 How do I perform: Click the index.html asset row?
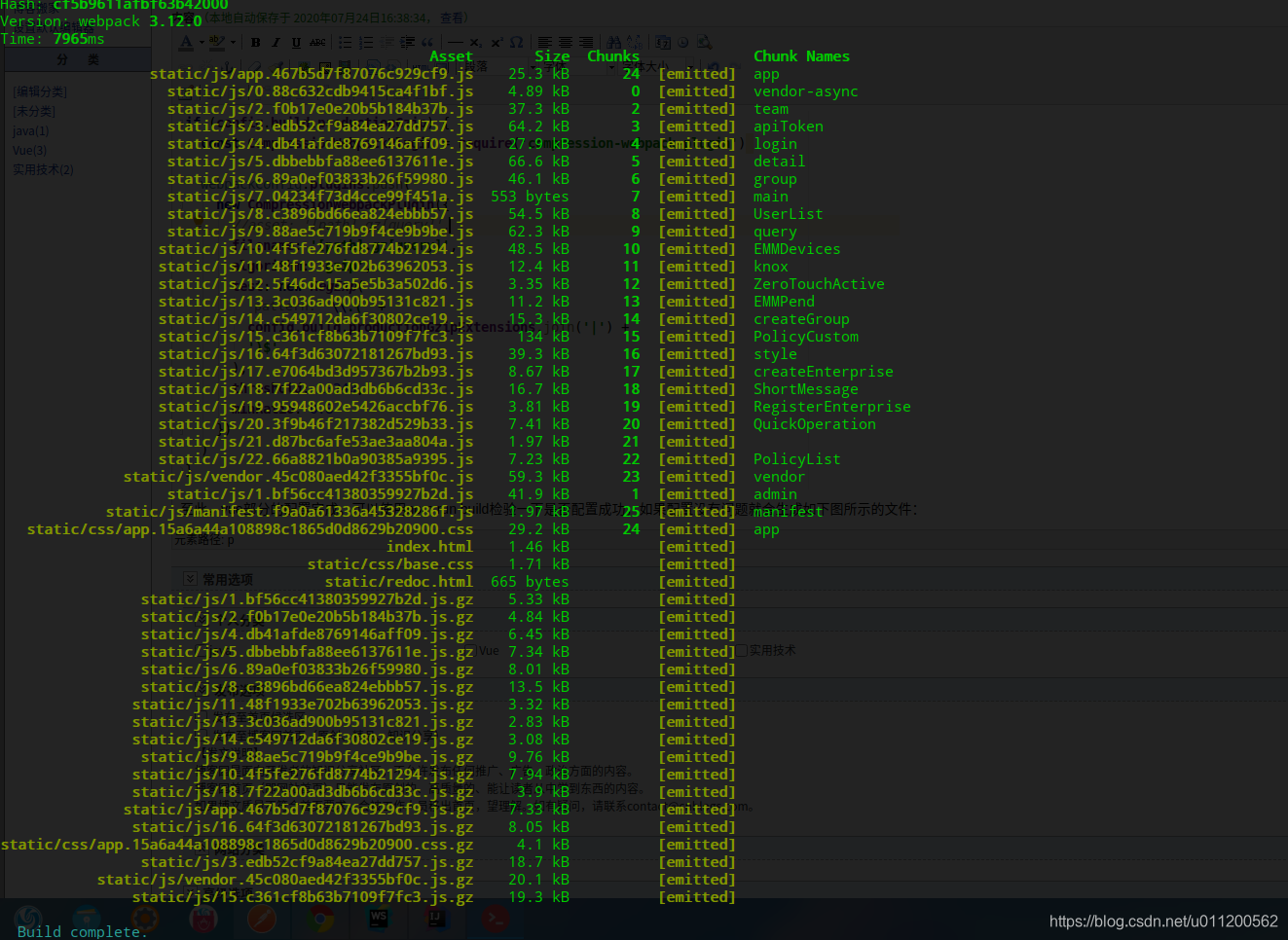point(429,547)
